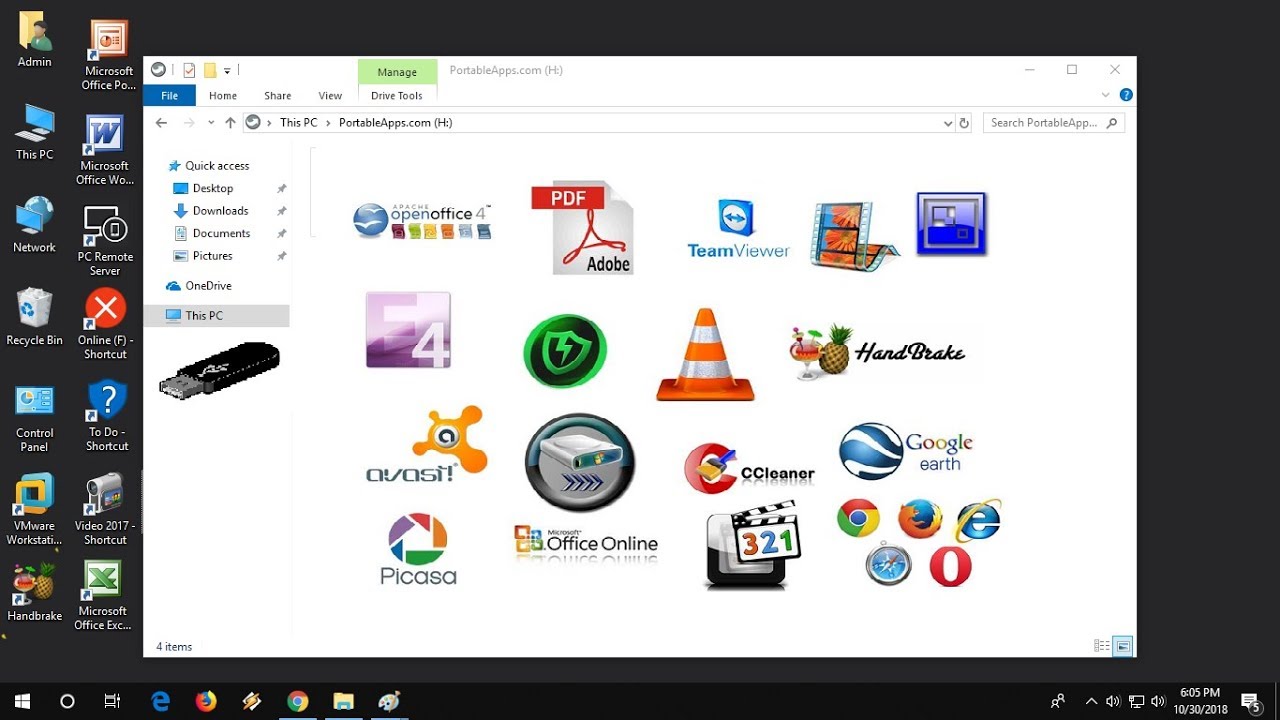Switch to the Home ribbon tab
Image resolution: width=1280 pixels, height=720 pixels.
pos(223,96)
